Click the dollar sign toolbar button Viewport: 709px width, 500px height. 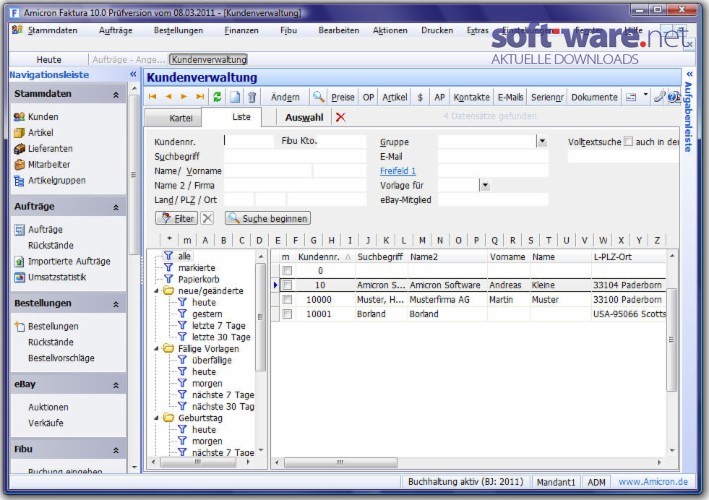point(420,97)
